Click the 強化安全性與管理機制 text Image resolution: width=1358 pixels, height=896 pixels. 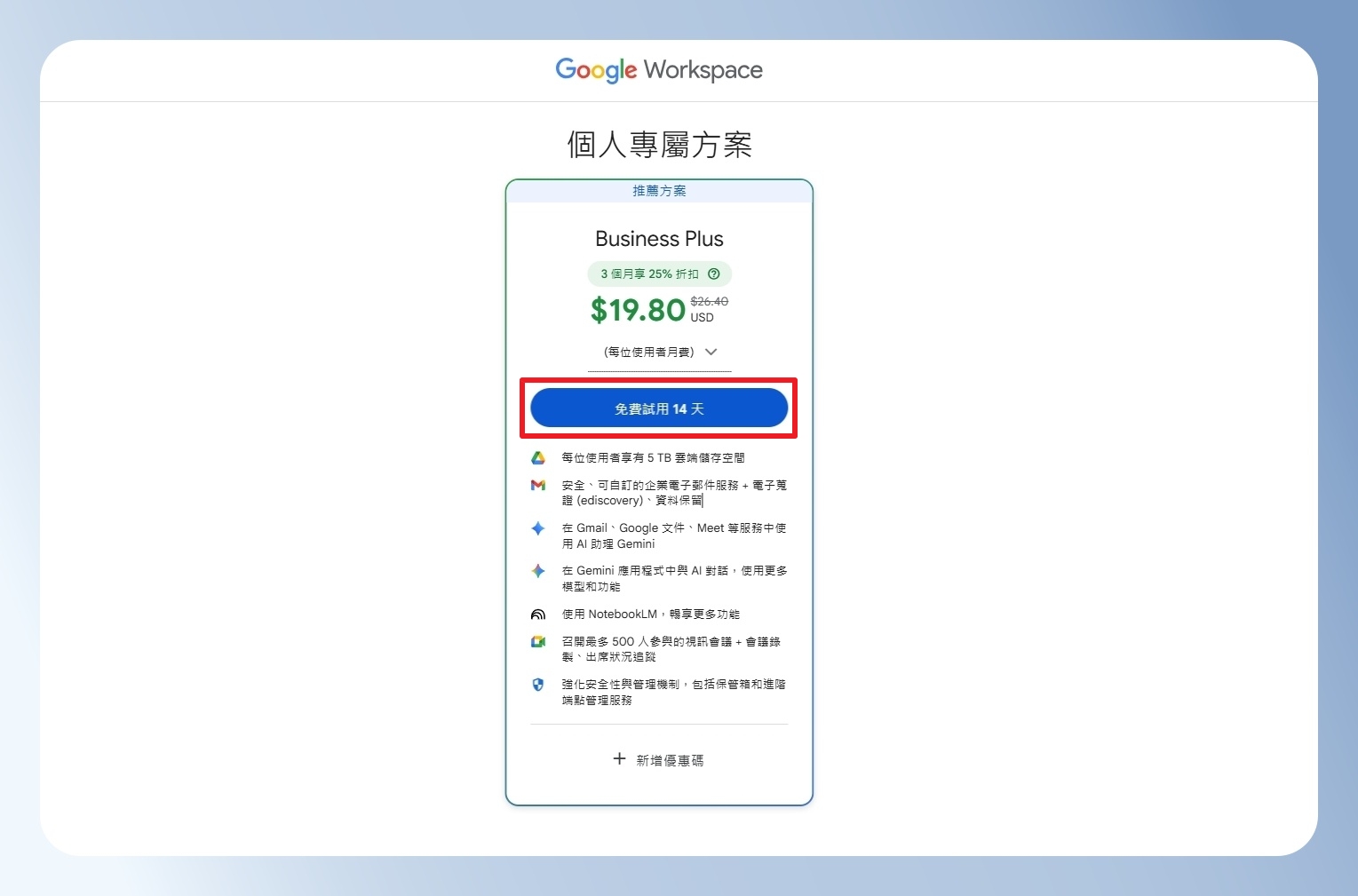tap(674, 693)
